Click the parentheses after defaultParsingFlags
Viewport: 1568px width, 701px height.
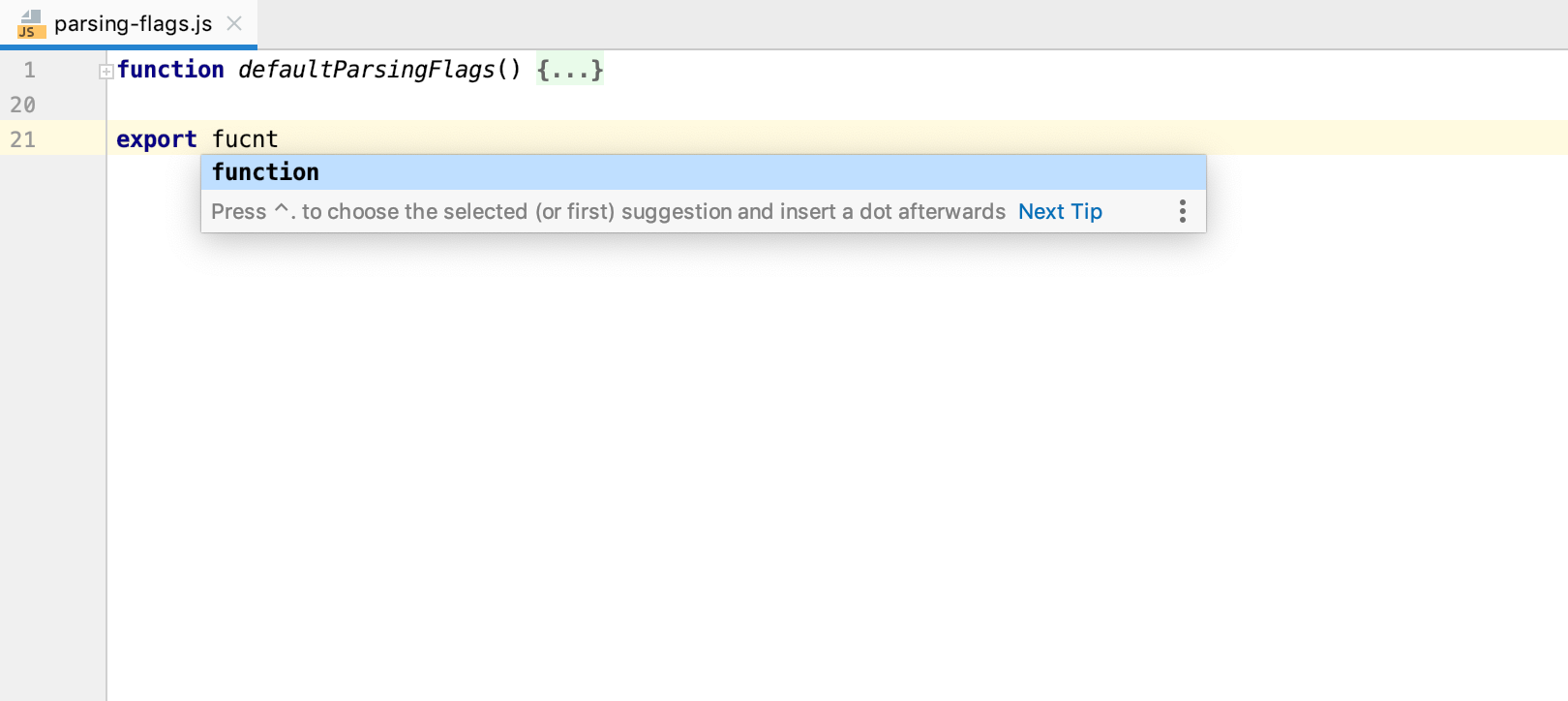(509, 70)
